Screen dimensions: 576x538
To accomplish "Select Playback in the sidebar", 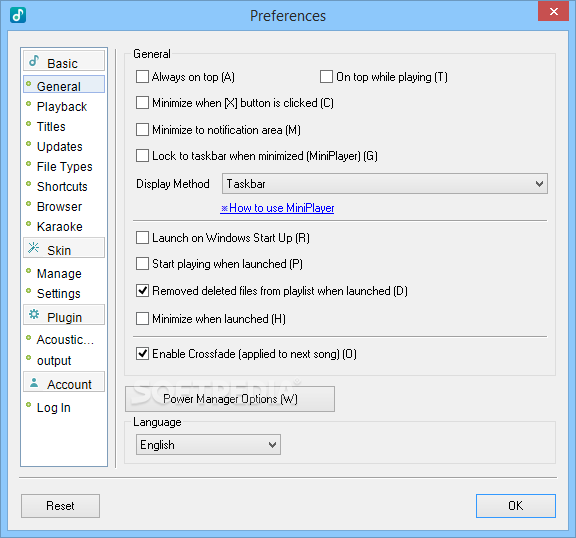I will tap(62, 106).
